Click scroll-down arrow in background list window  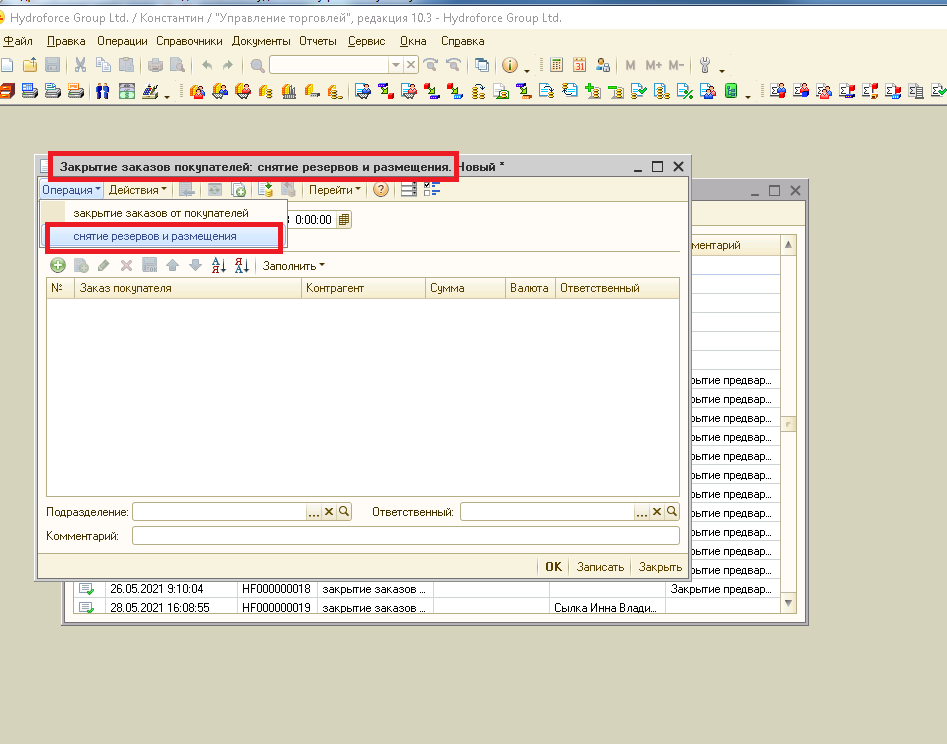[x=788, y=603]
